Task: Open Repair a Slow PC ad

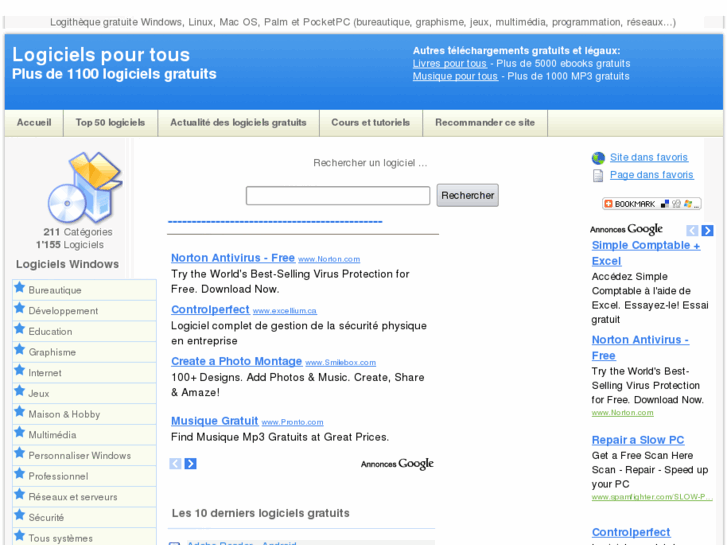Action: tap(638, 440)
